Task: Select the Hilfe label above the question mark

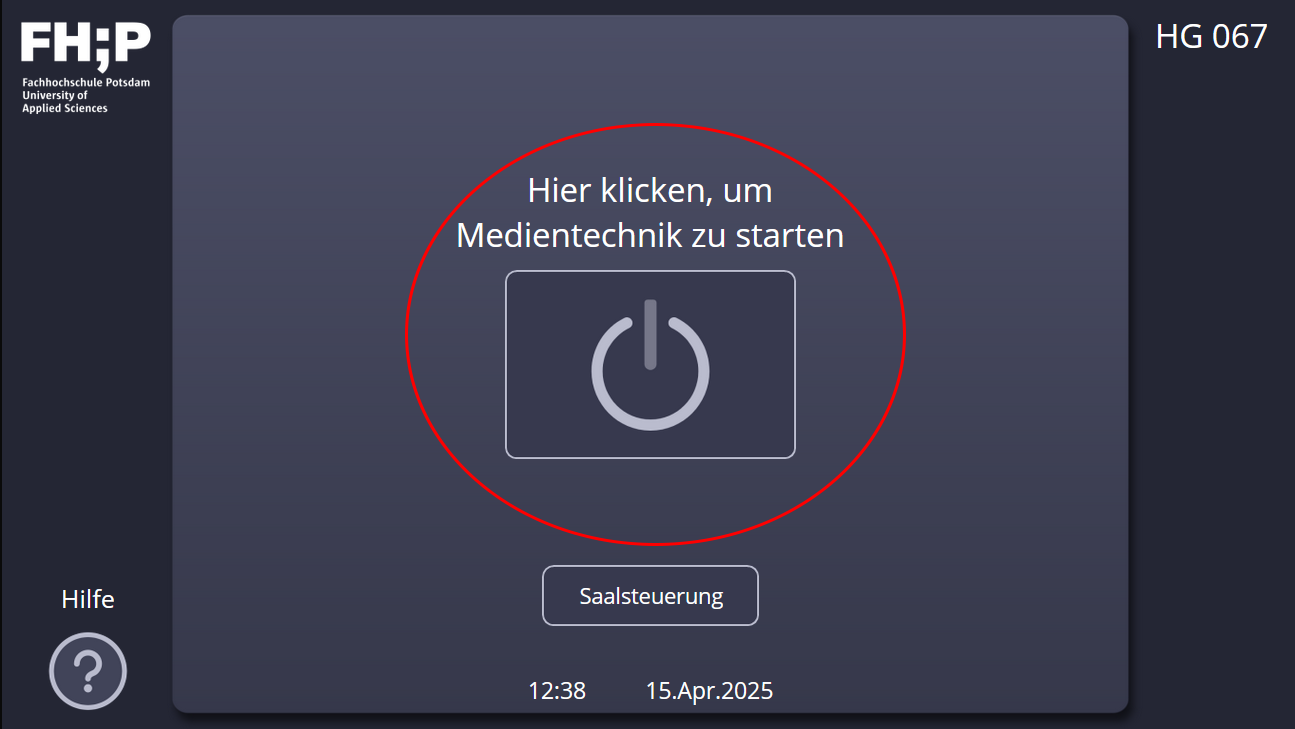Action: coord(88,599)
